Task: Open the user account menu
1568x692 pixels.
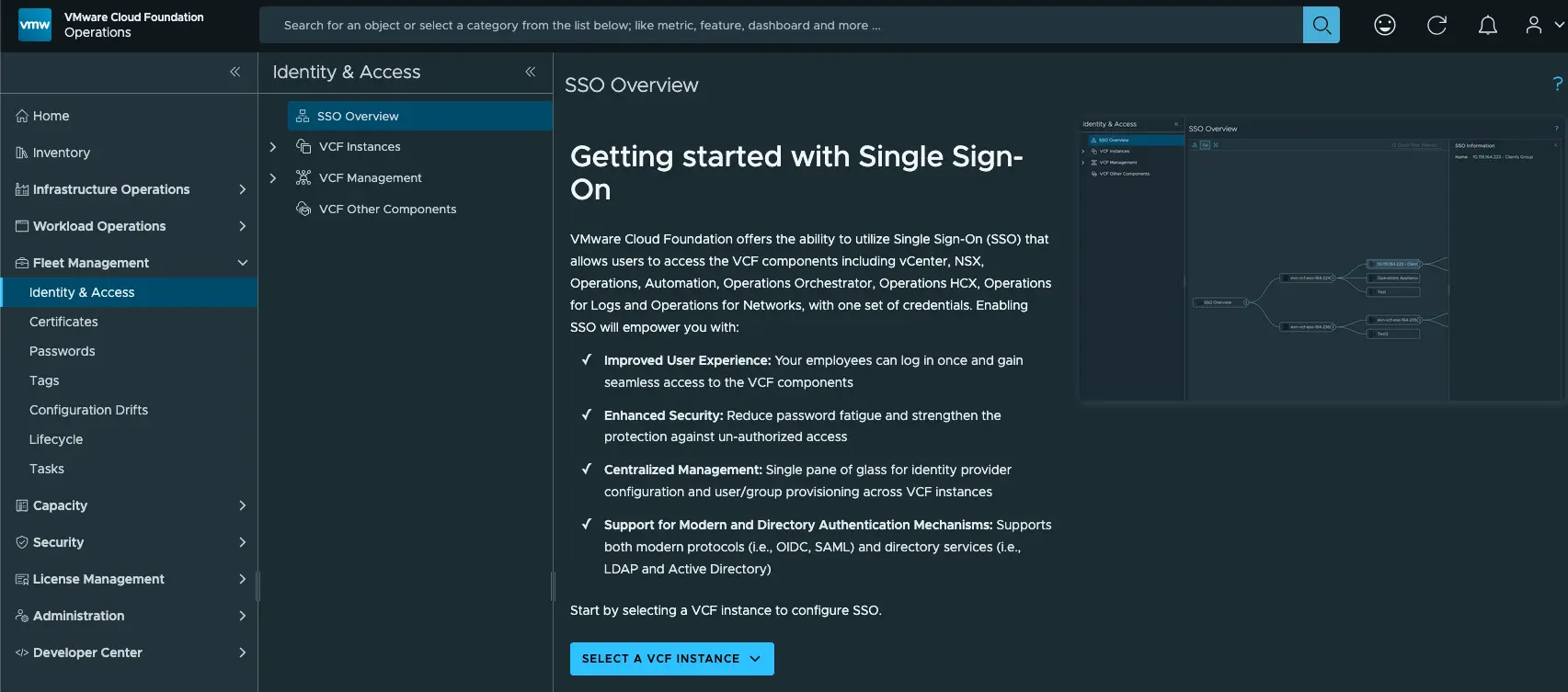Action: click(1542, 25)
